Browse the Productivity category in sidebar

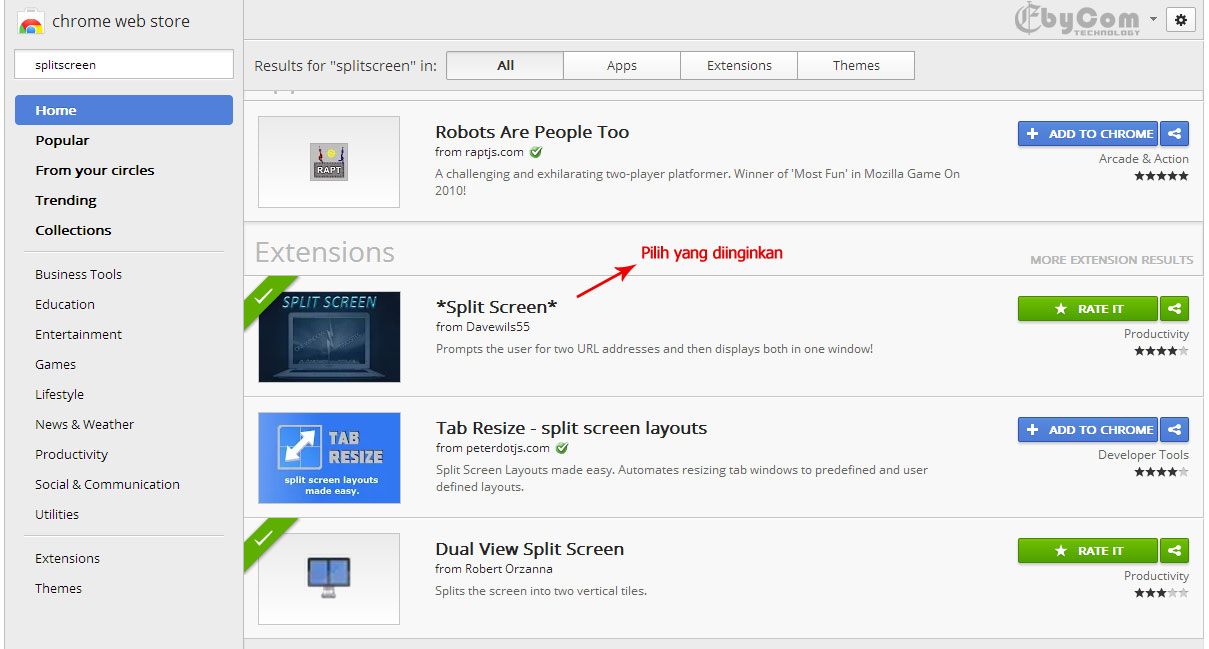tap(71, 454)
